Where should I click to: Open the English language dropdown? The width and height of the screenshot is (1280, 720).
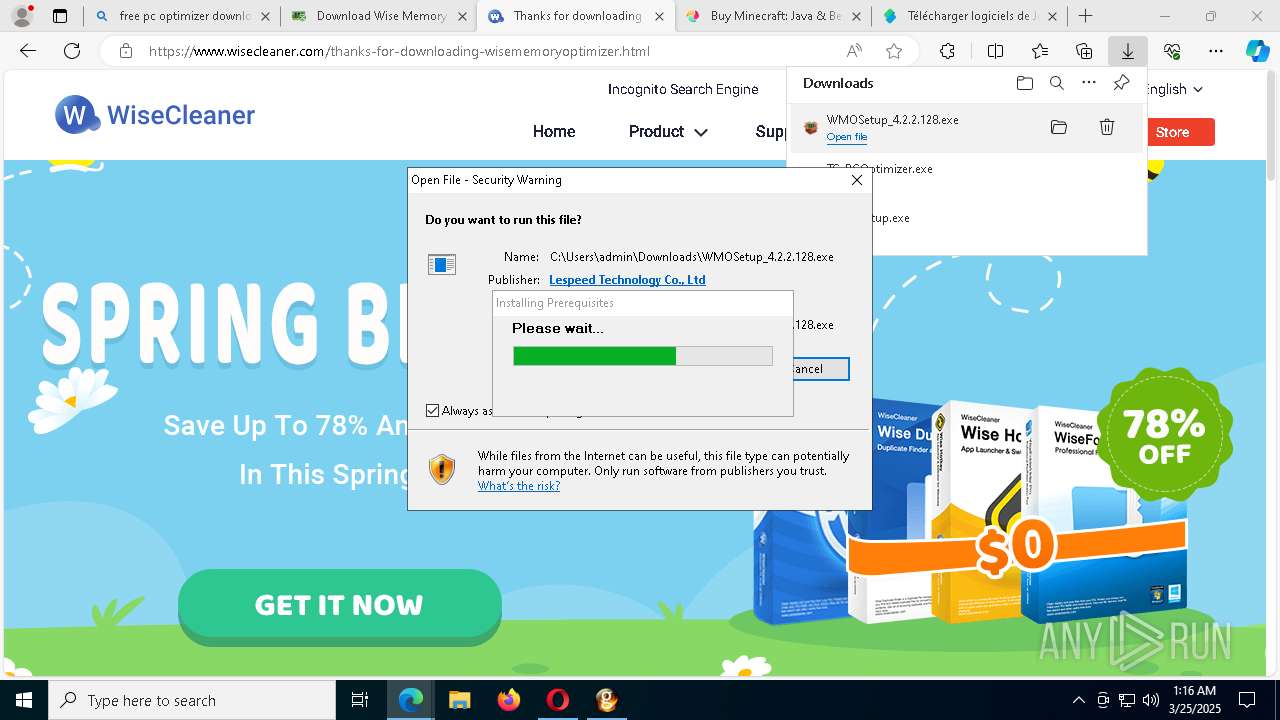(1175, 89)
